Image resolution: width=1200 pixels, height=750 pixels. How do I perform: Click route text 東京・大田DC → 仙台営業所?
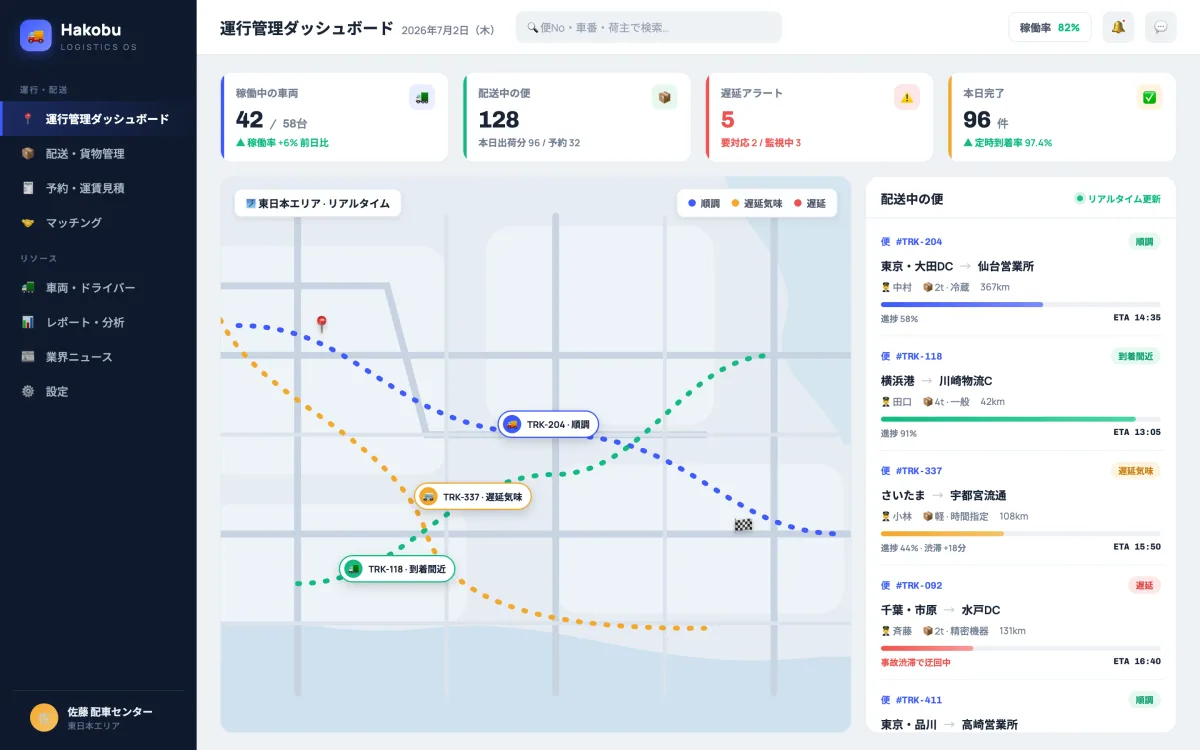[x=957, y=266]
